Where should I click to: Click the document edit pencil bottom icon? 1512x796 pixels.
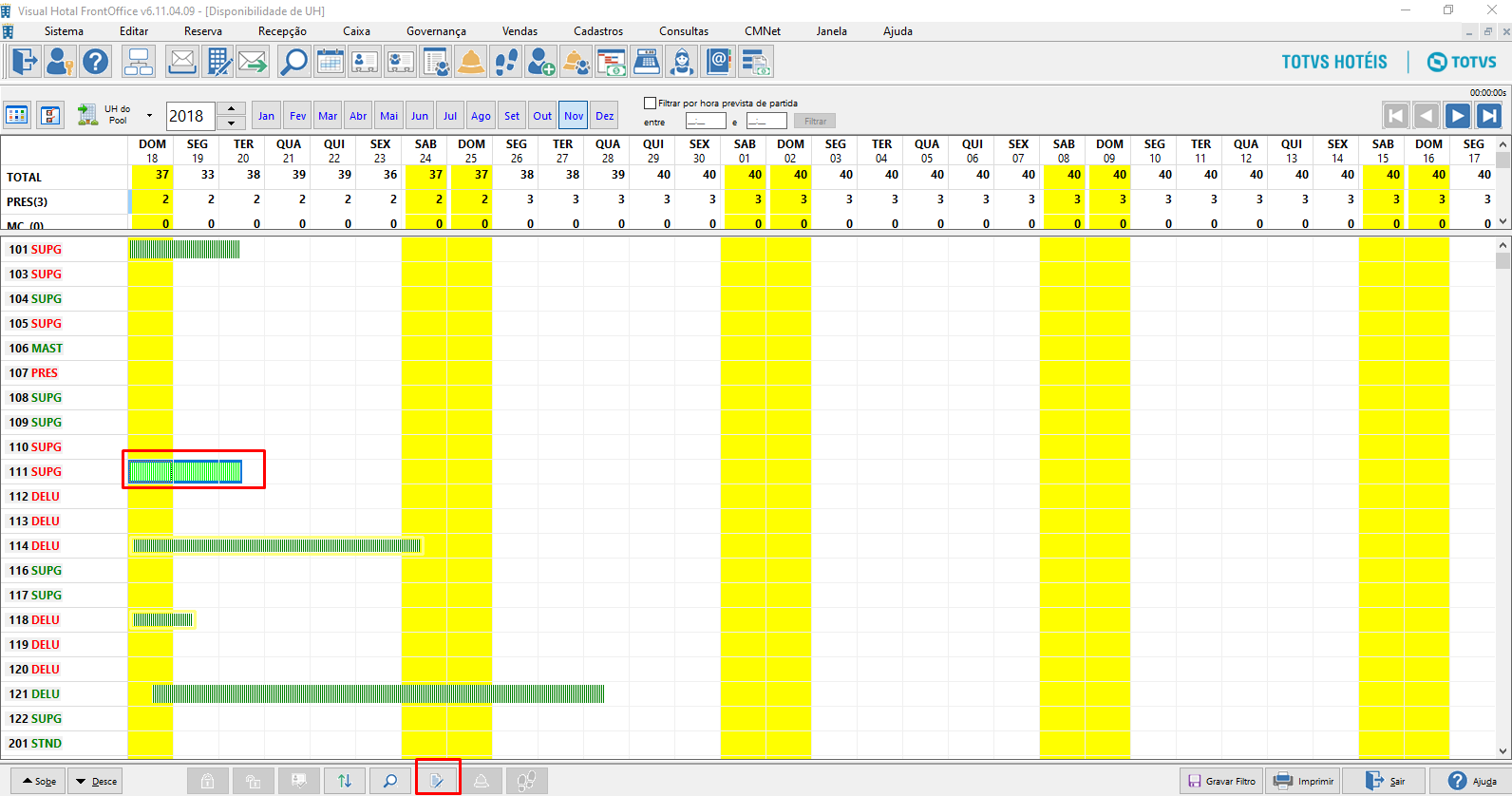[437, 781]
